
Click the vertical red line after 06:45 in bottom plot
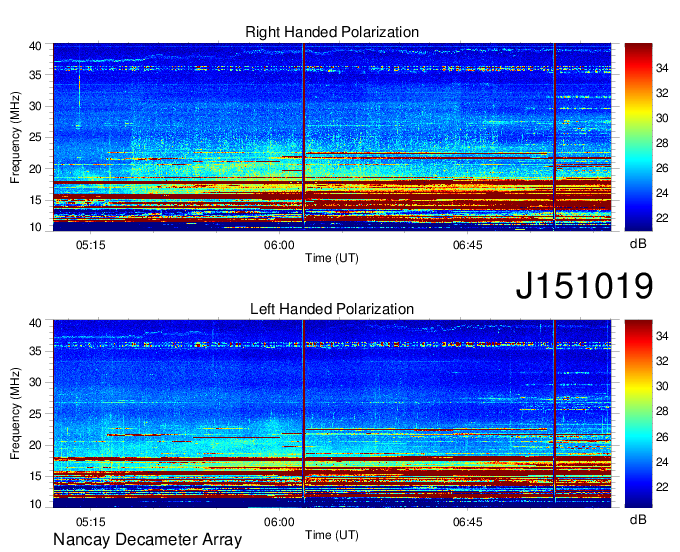click(x=554, y=414)
